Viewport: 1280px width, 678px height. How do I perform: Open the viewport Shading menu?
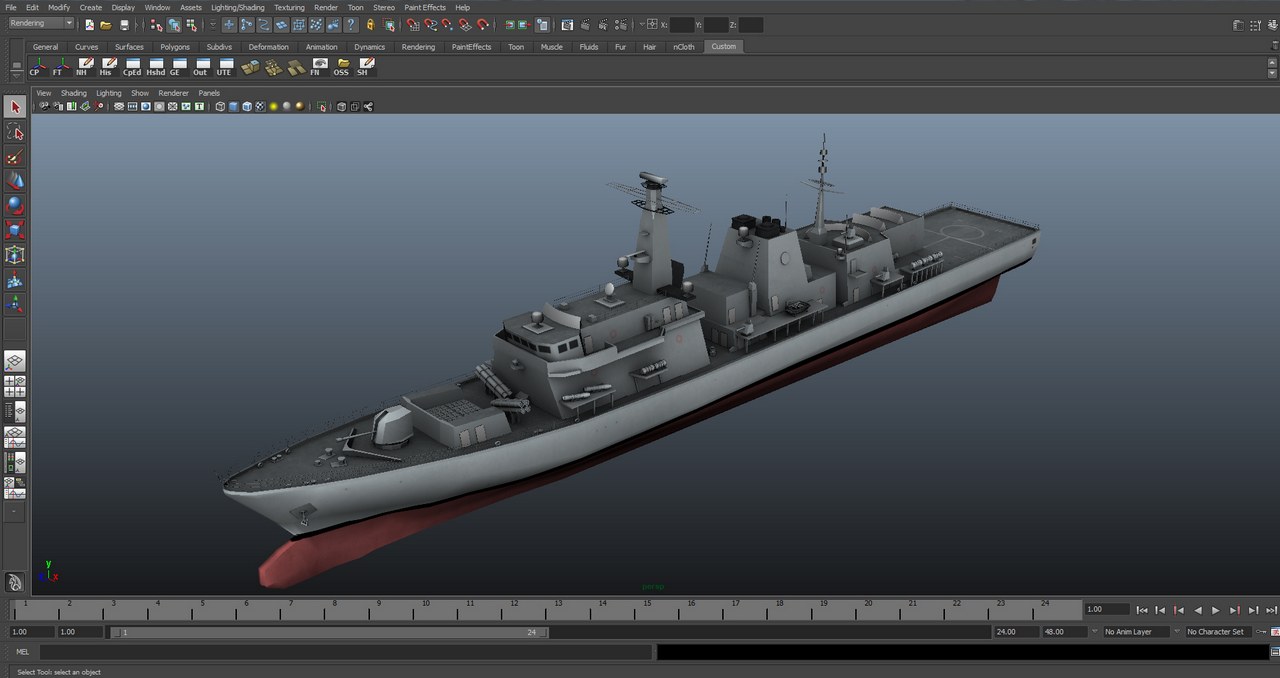point(74,93)
